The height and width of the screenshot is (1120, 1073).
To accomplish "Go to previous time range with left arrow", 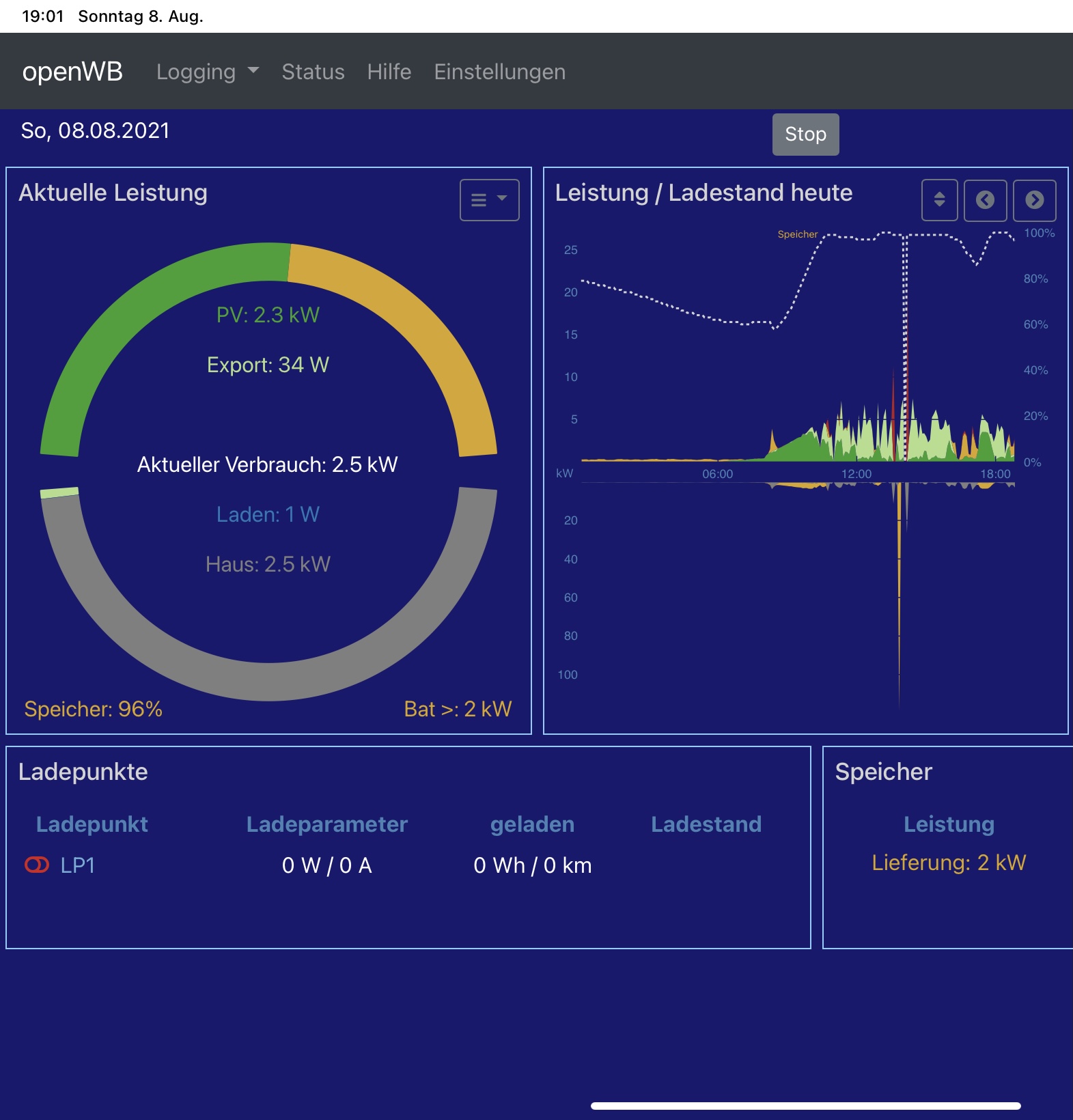I will pos(985,200).
